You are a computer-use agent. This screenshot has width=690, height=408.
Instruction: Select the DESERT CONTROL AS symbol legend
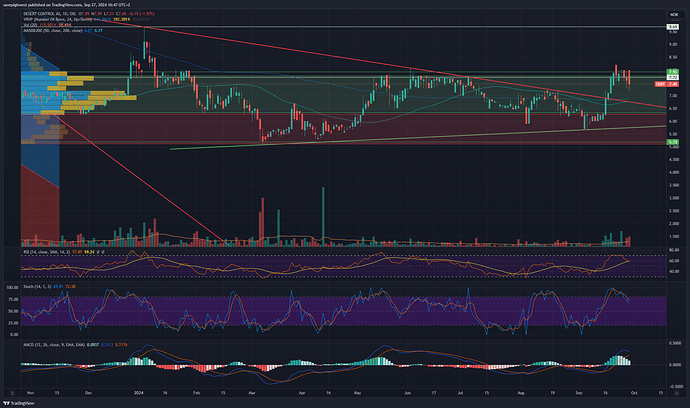pos(88,14)
